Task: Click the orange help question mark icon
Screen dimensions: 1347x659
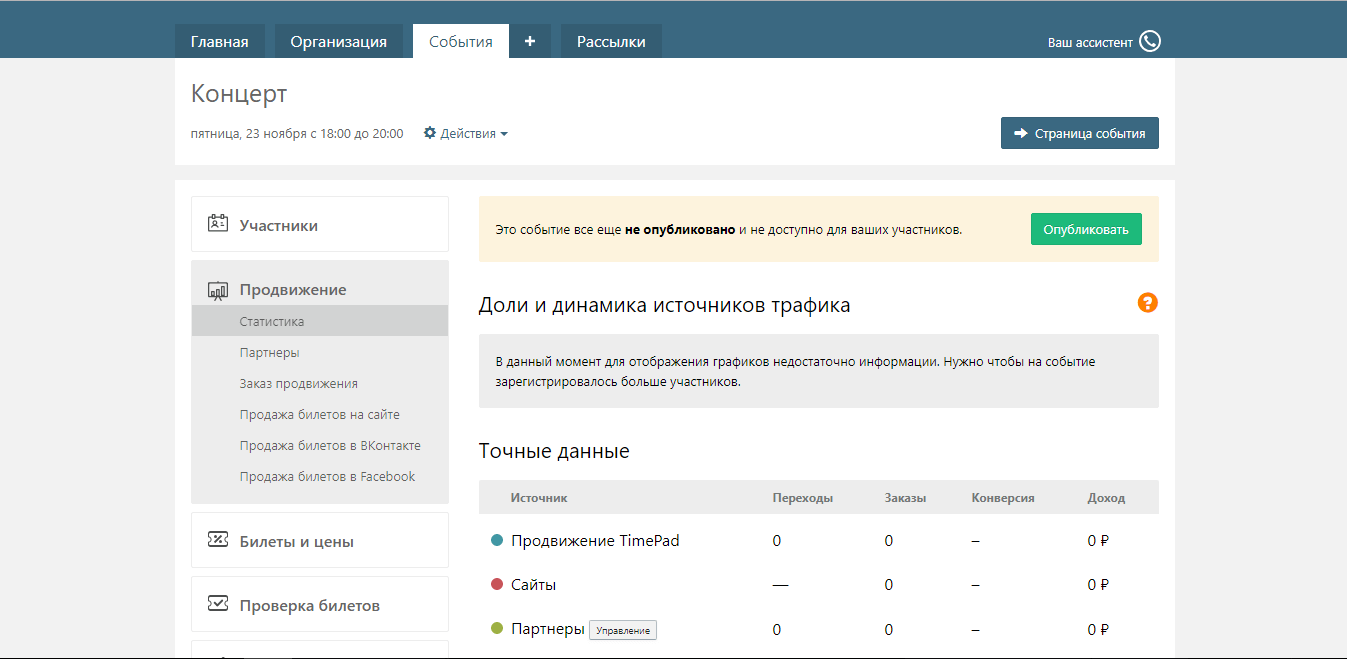Action: coord(1148,303)
